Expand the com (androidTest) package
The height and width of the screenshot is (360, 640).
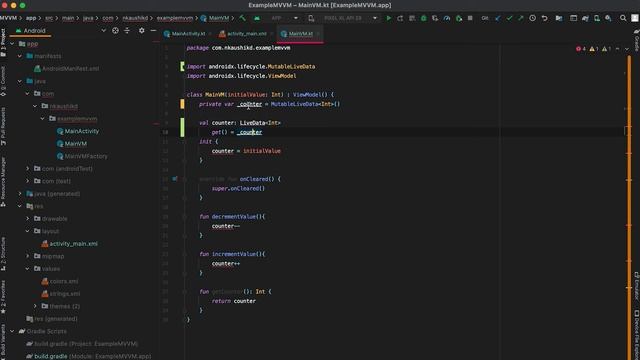click(x=27, y=169)
